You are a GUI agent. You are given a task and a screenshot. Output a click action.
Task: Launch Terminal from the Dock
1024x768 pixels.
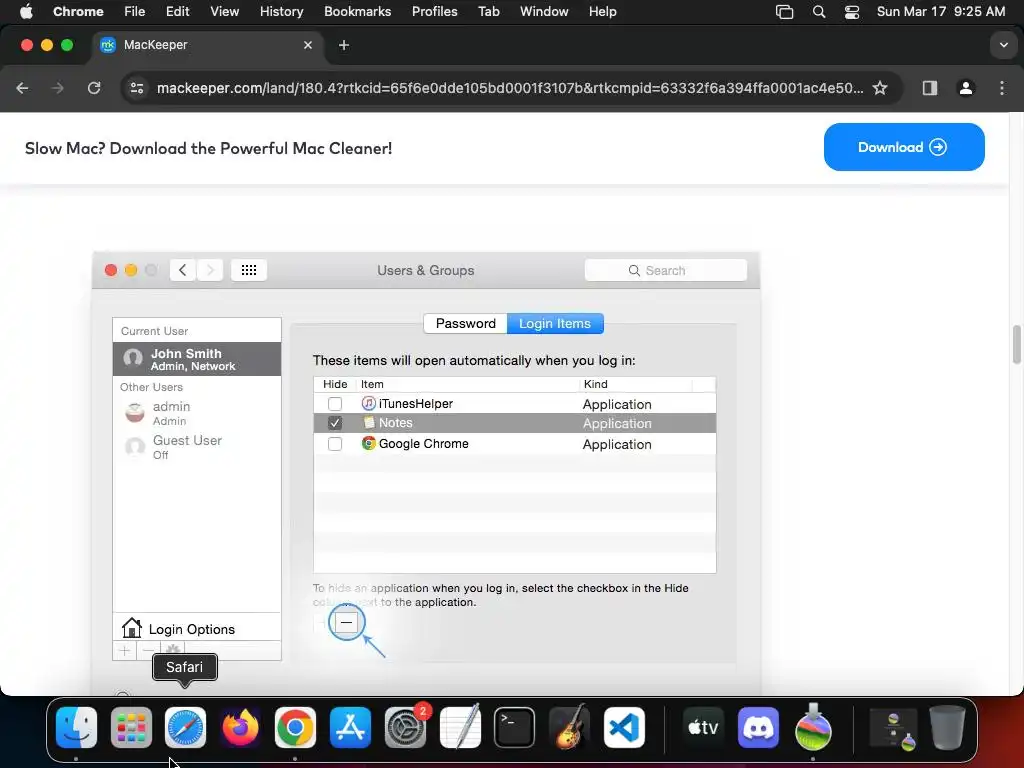[515, 727]
